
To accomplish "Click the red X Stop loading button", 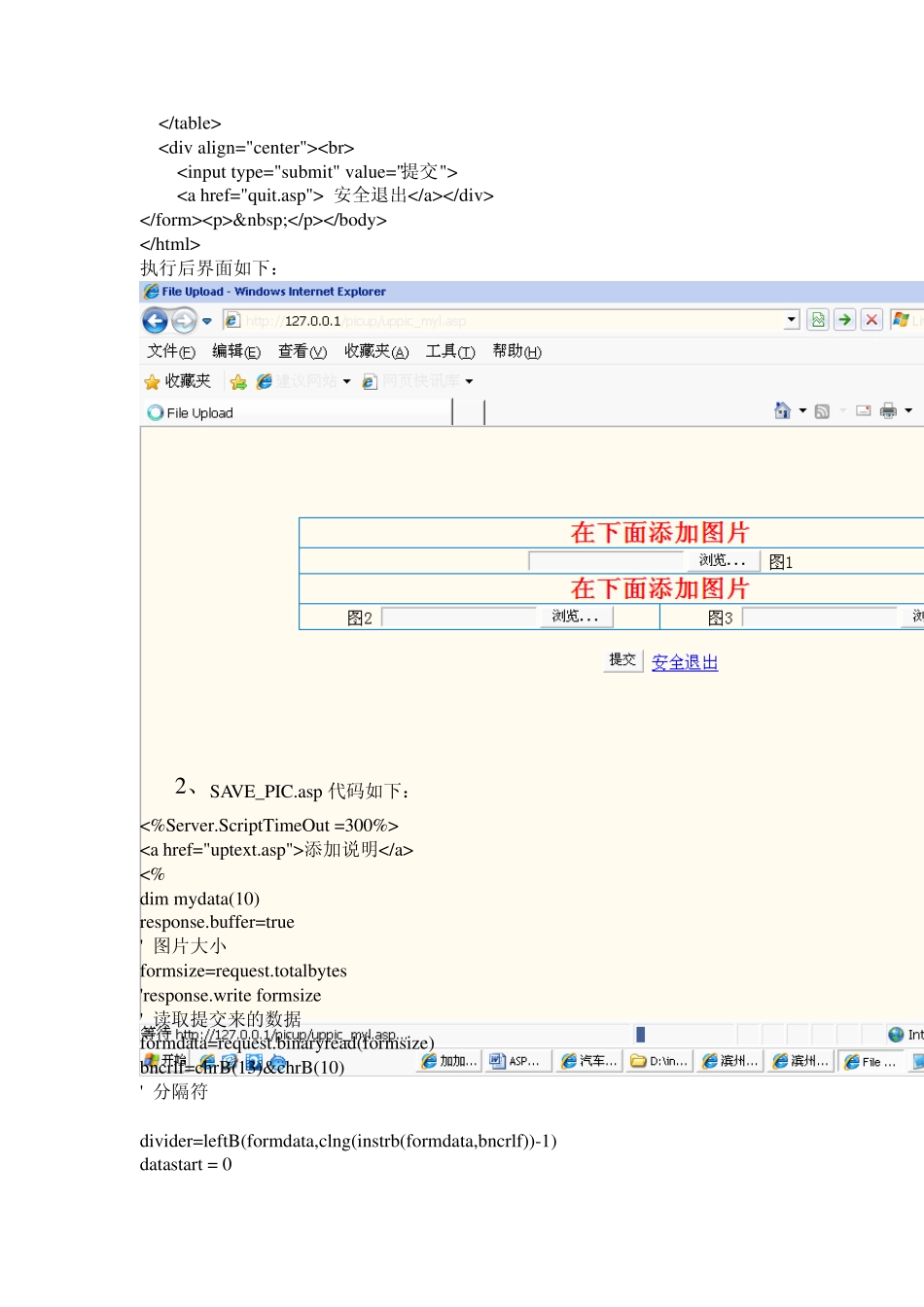I will pyautogui.click(x=872, y=319).
